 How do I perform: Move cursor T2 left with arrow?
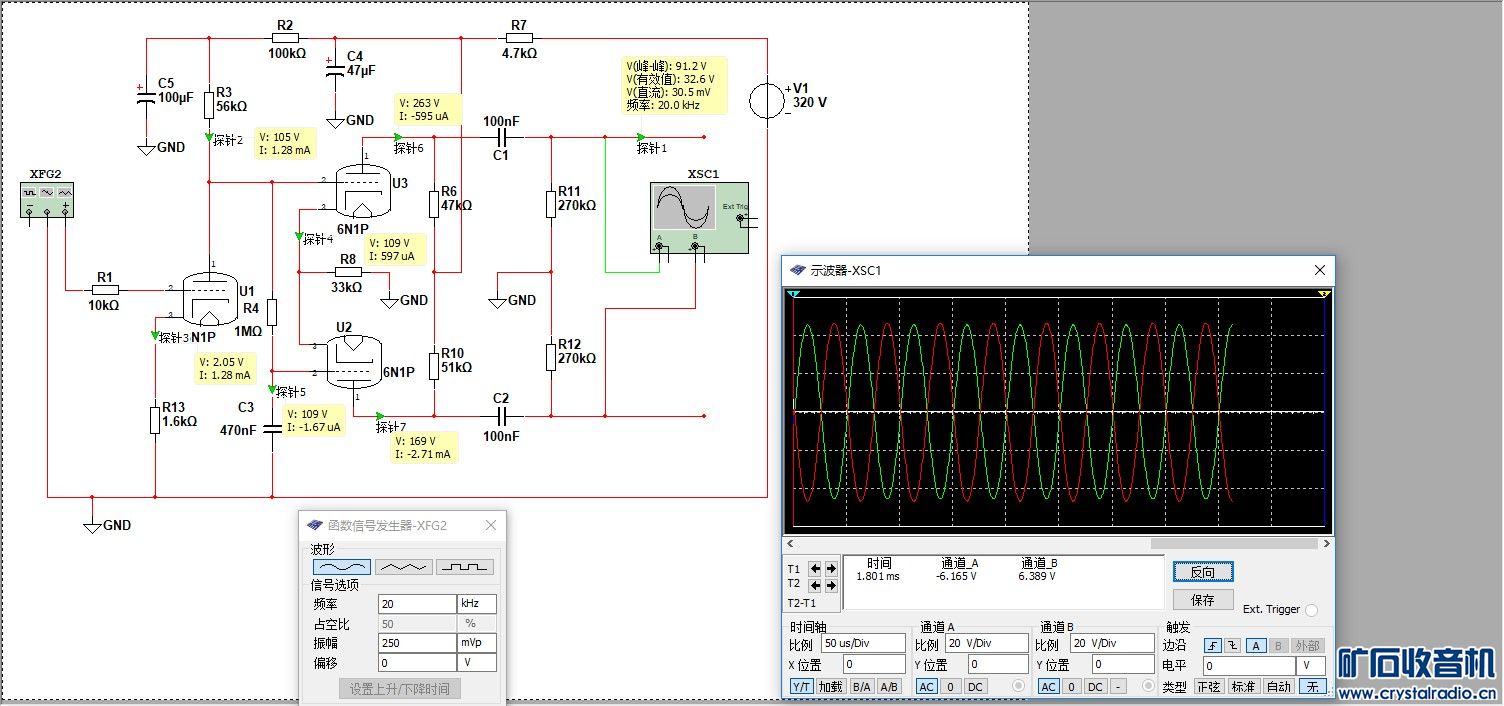[816, 585]
